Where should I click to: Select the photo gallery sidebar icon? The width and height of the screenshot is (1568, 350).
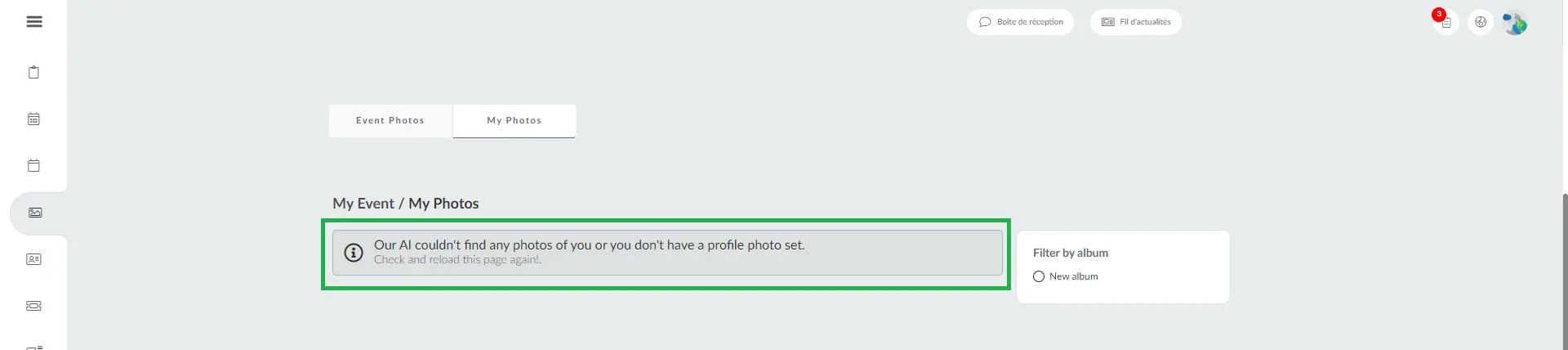coord(35,213)
